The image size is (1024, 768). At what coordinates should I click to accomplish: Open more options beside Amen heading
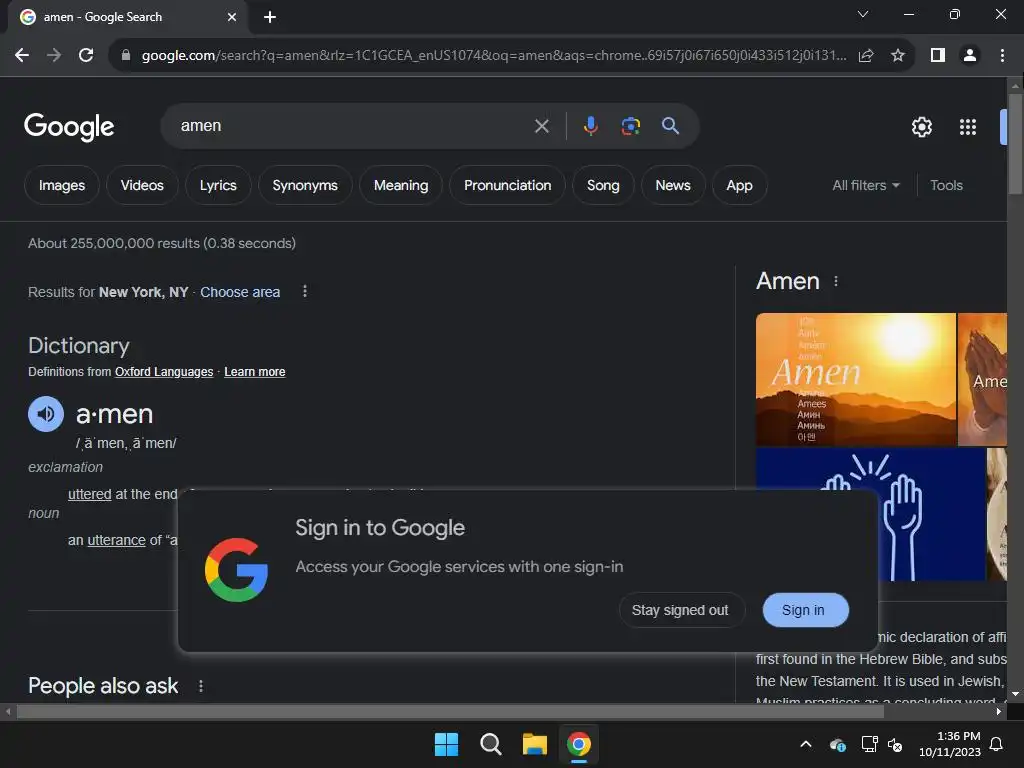click(836, 281)
